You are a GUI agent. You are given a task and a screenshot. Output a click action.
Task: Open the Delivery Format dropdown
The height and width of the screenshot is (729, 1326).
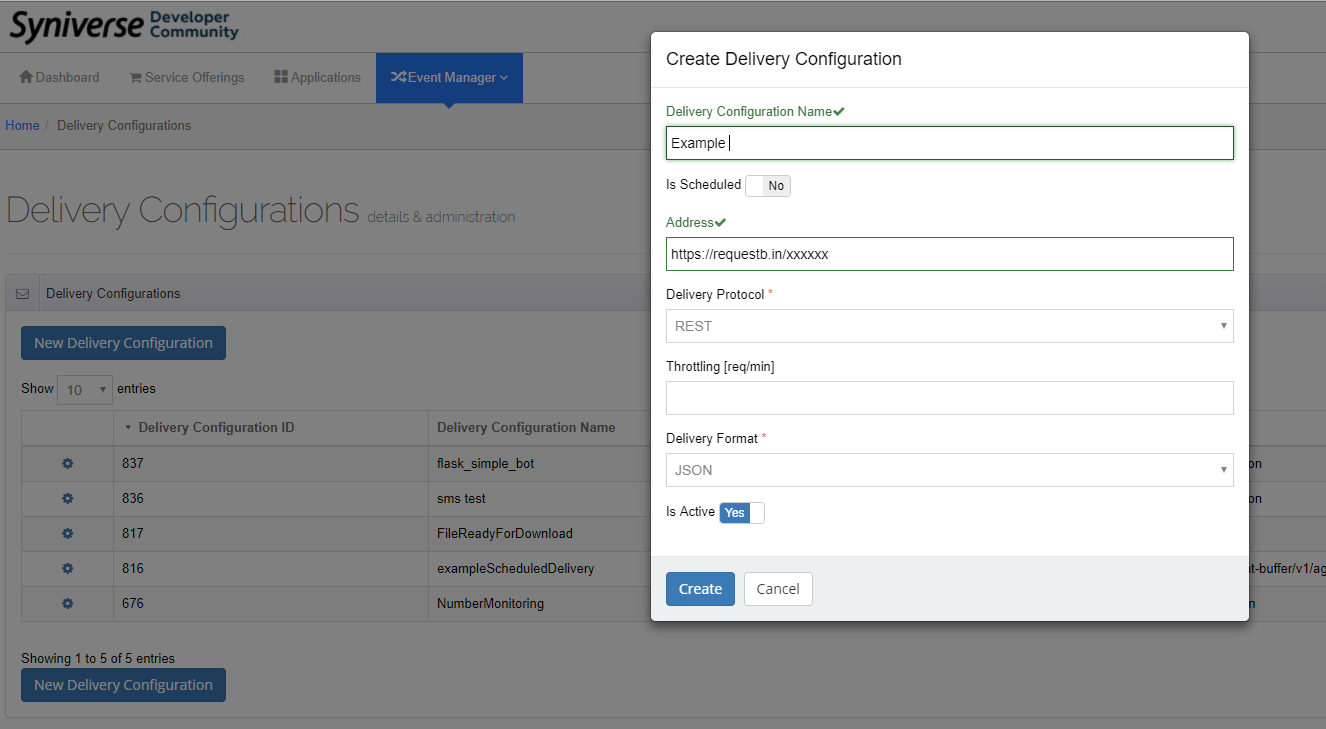pyautogui.click(x=949, y=470)
